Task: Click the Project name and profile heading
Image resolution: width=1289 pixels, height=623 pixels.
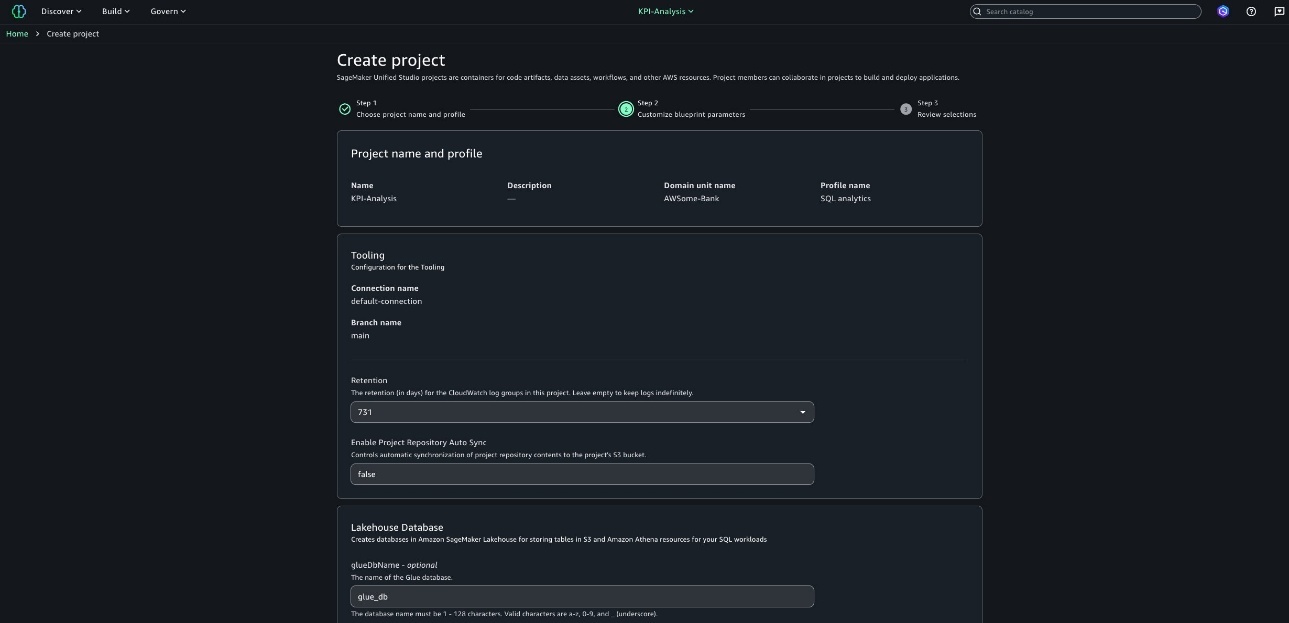Action: click(416, 154)
